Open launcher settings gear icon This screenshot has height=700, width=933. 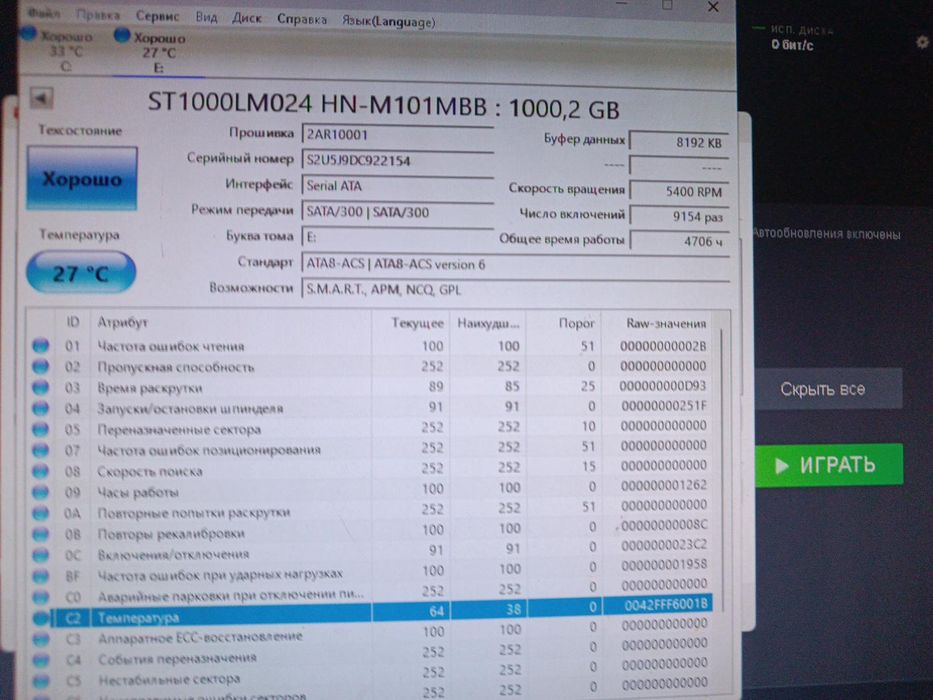coord(922,42)
